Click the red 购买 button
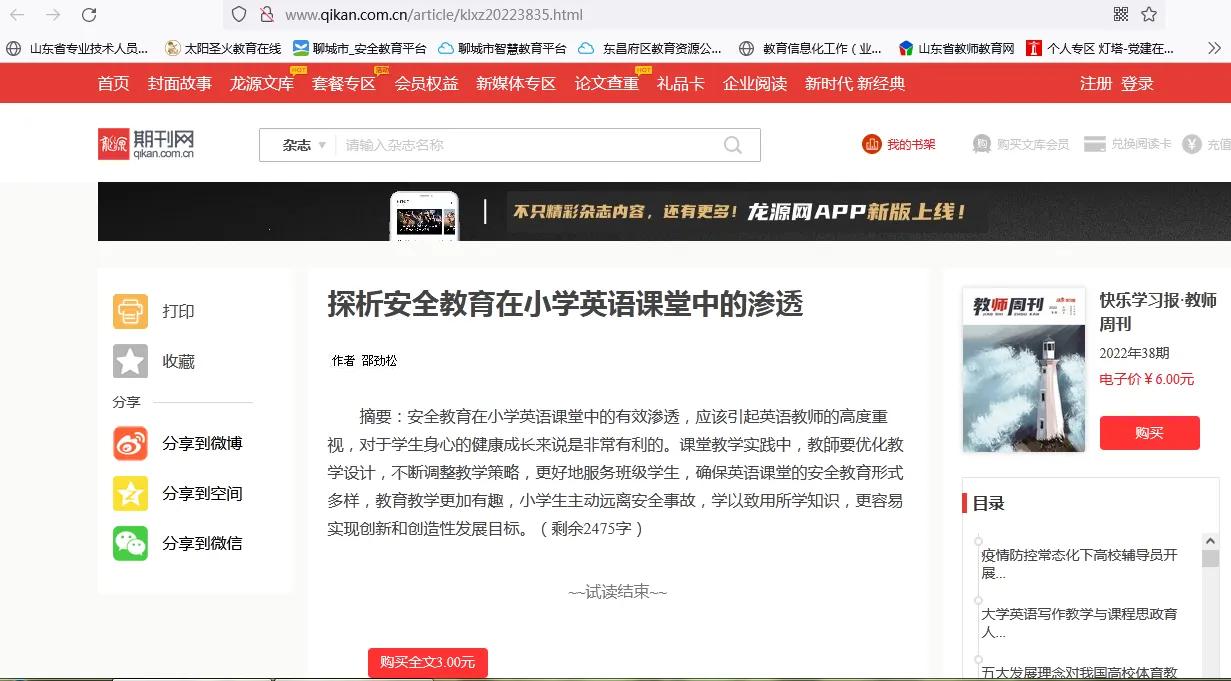 [x=1149, y=433]
